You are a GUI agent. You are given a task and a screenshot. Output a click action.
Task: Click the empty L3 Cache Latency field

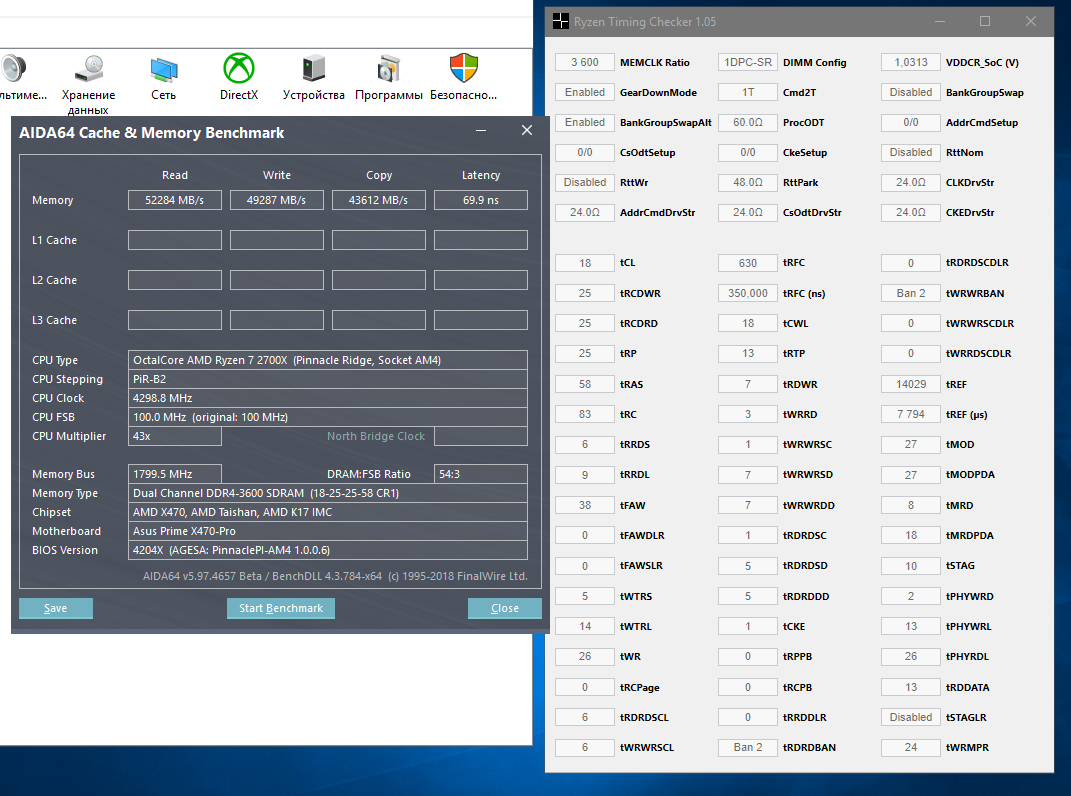coord(481,320)
